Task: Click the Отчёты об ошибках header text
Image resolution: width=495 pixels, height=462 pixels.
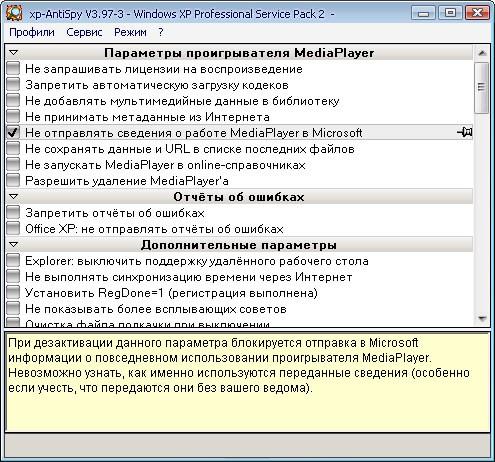Action: click(x=239, y=197)
